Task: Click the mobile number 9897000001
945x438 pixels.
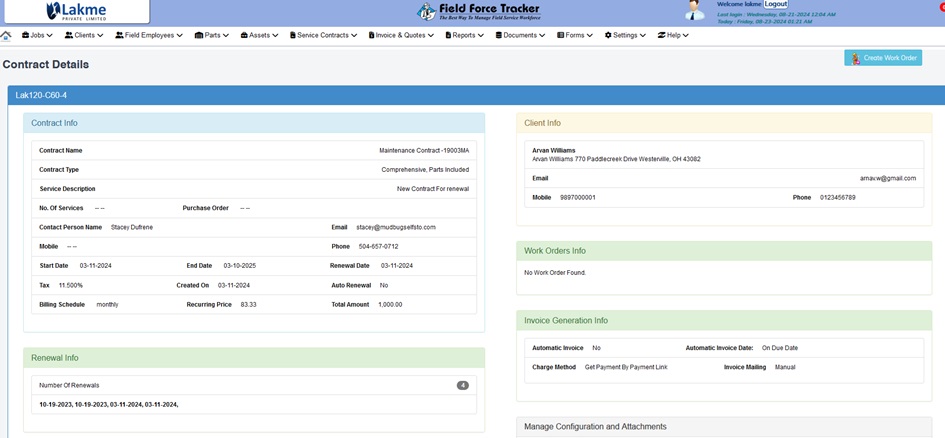Action: (x=577, y=198)
